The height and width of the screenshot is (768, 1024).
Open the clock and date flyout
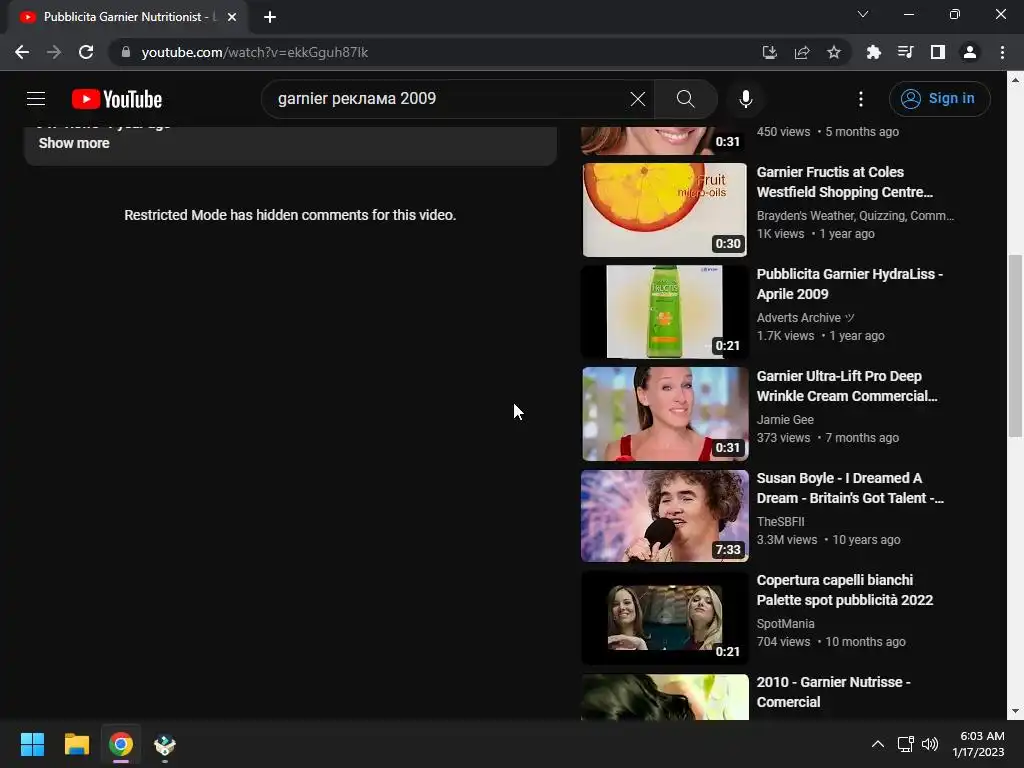coord(978,744)
